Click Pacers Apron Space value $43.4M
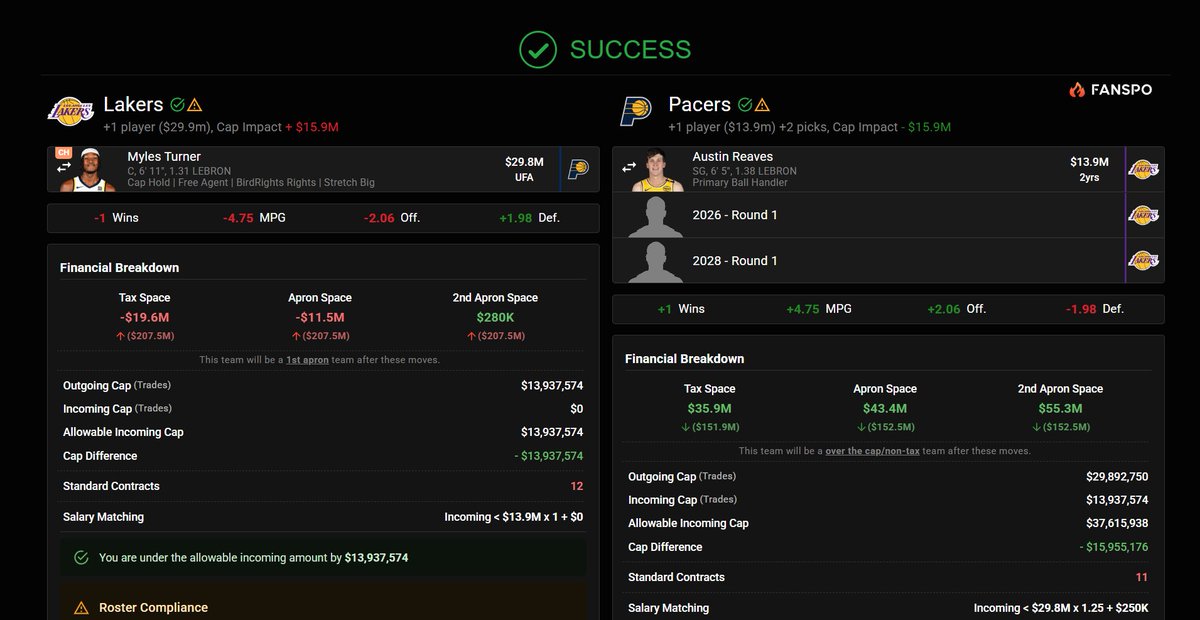 (884, 408)
